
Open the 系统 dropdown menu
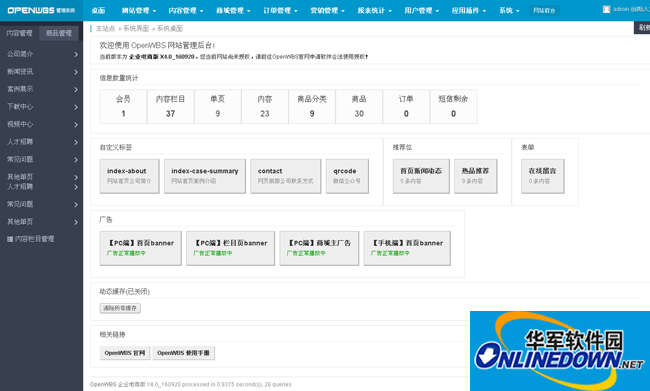tap(509, 10)
